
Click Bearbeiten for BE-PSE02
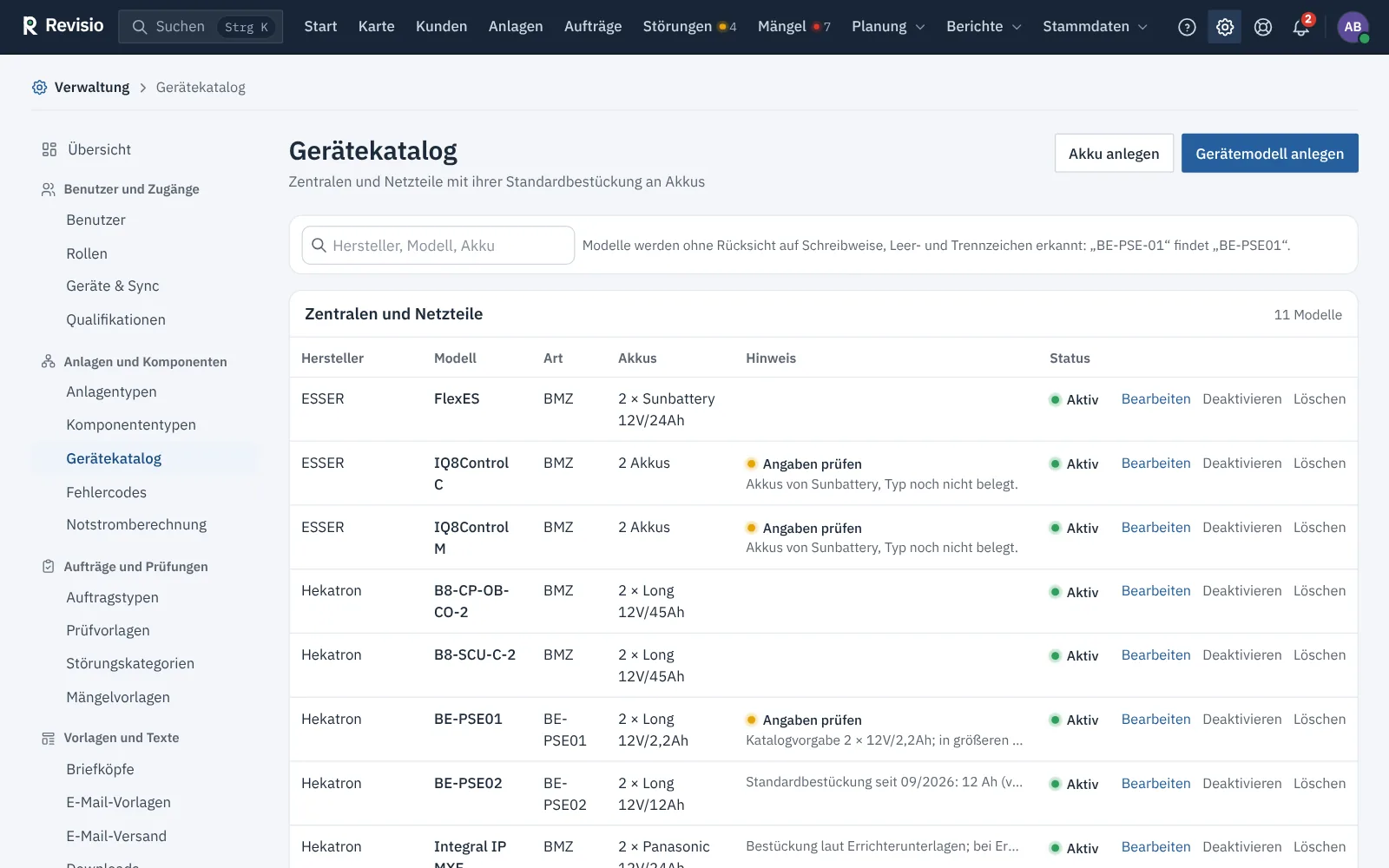coord(1155,784)
